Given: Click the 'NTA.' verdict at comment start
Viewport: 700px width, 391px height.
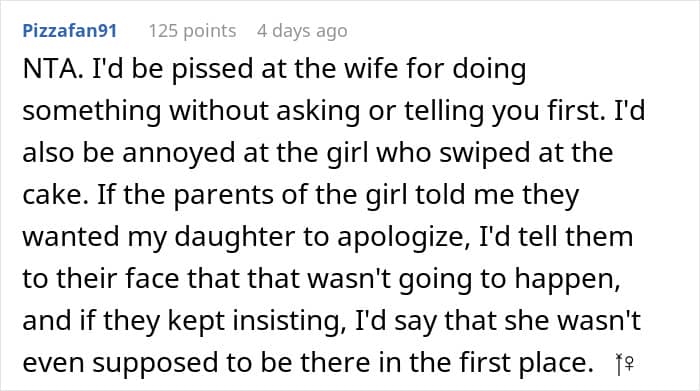Looking at the screenshot, I should (53, 69).
